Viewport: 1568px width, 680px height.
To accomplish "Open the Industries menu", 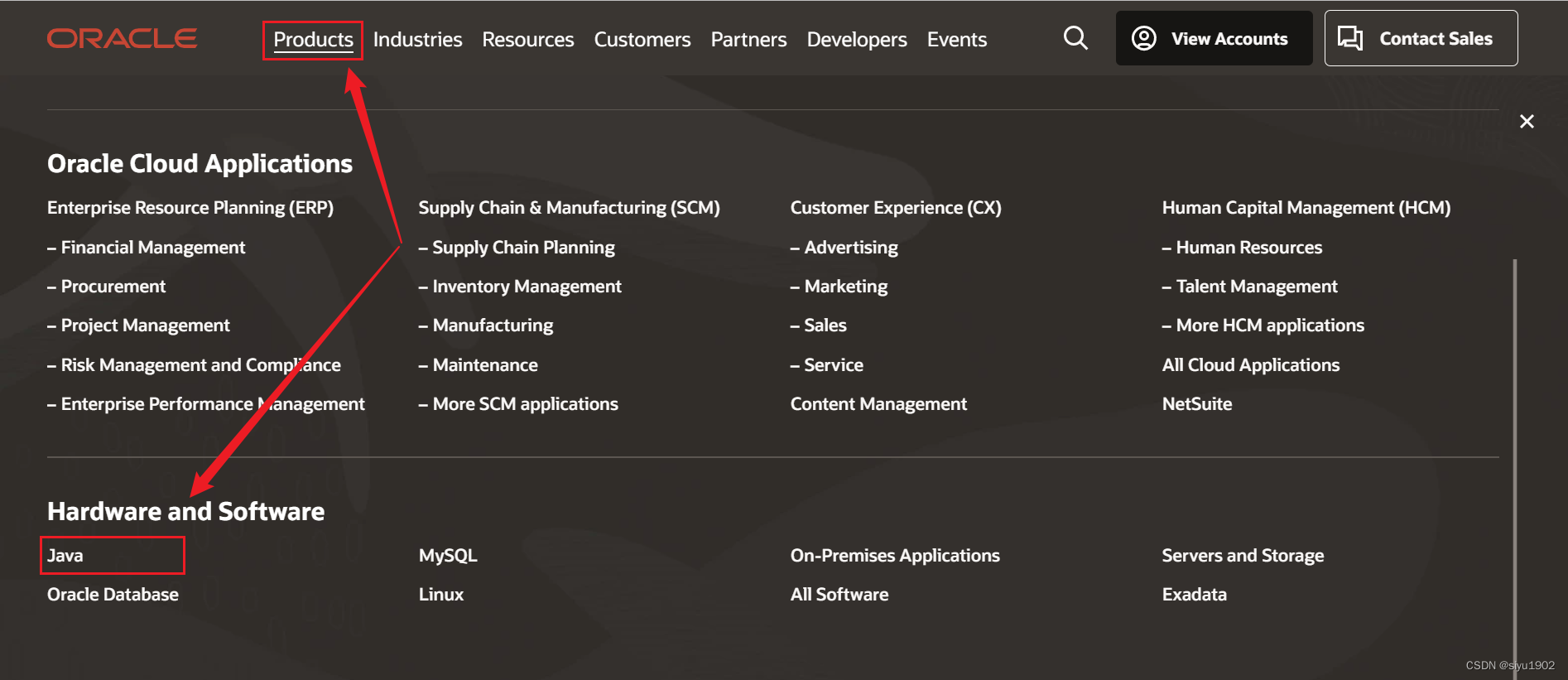I will coord(417,40).
